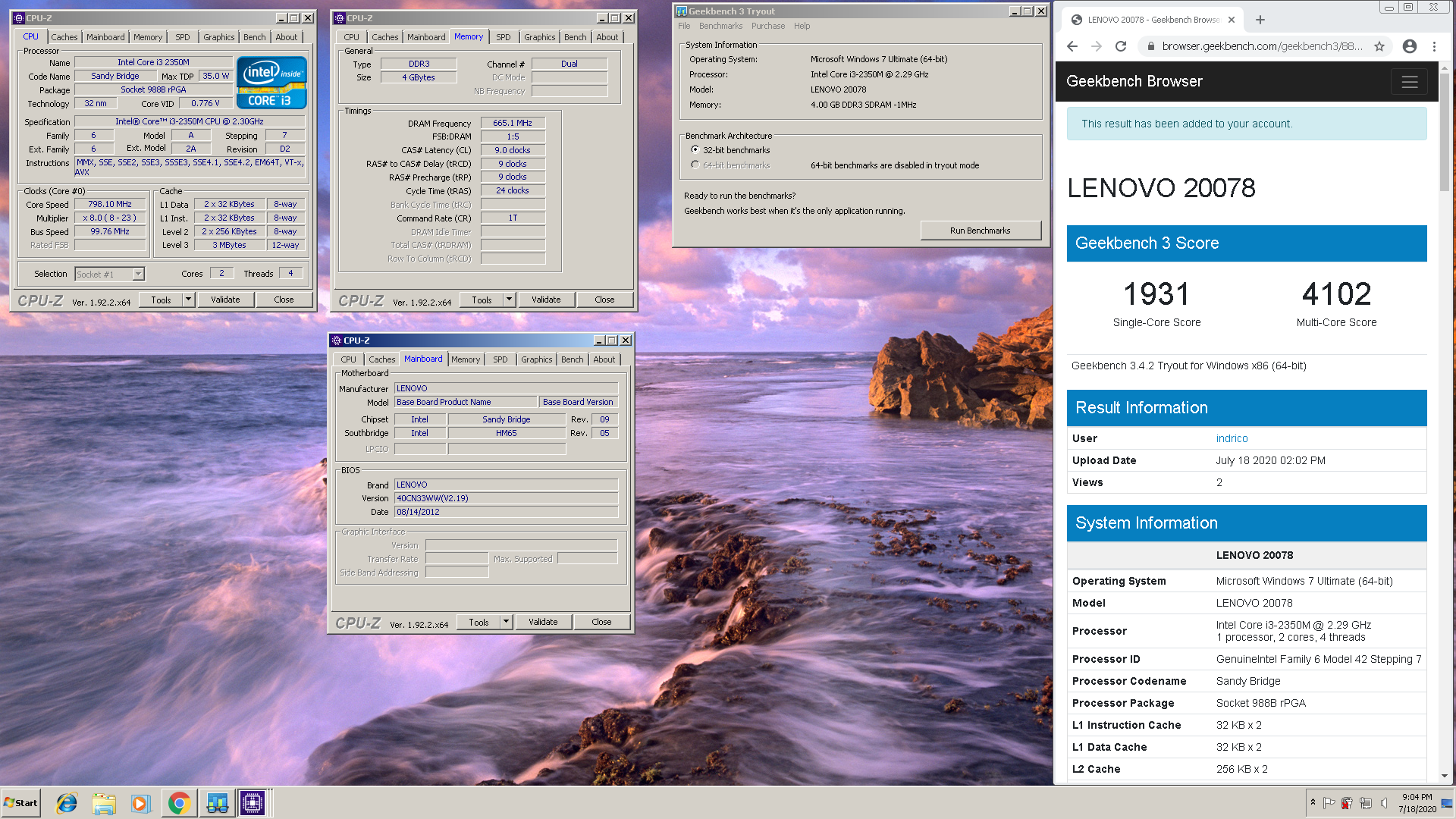Select the LENOVO 20078 Chrome tab

[1151, 20]
